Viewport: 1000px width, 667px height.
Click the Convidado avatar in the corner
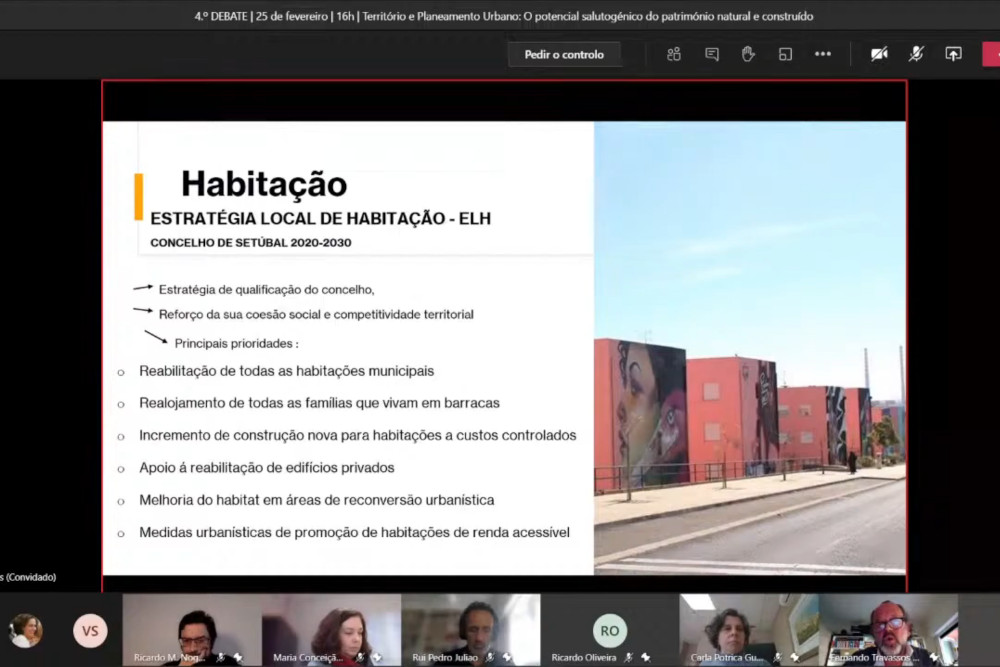pos(25,630)
